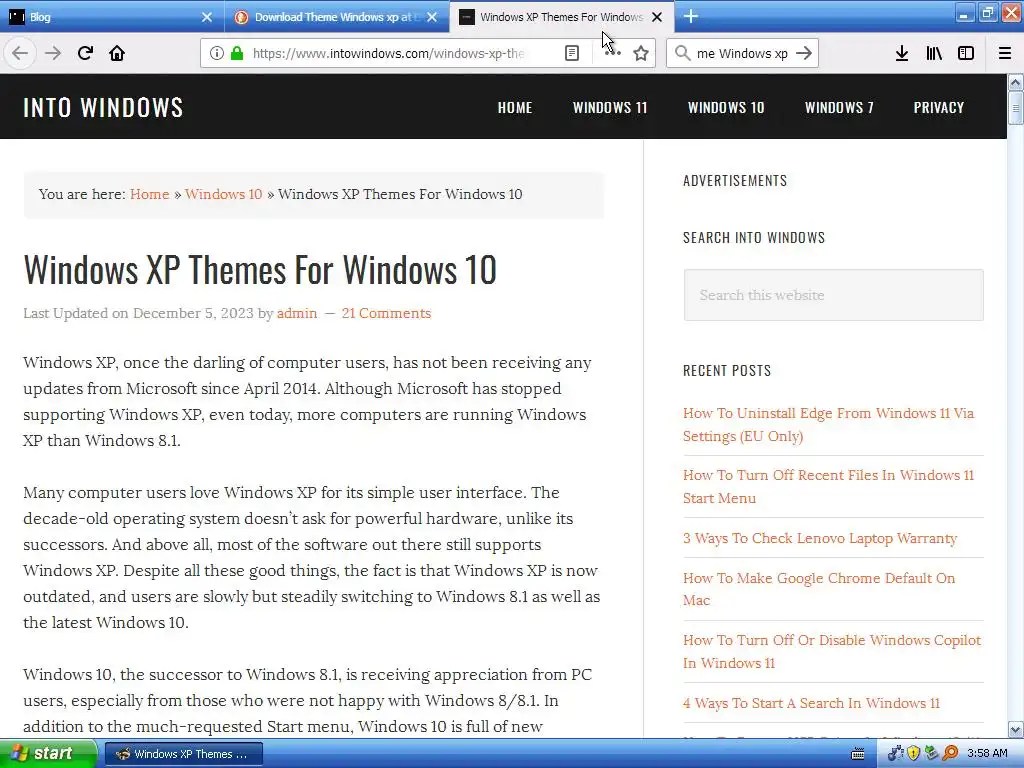Toggle the sidebar view
The image size is (1024, 768).
click(x=966, y=53)
